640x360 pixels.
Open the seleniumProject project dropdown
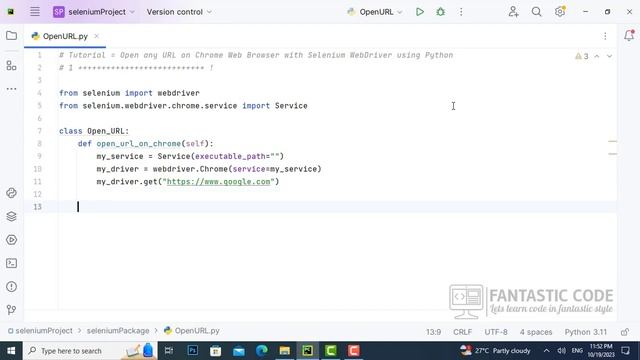(x=94, y=12)
